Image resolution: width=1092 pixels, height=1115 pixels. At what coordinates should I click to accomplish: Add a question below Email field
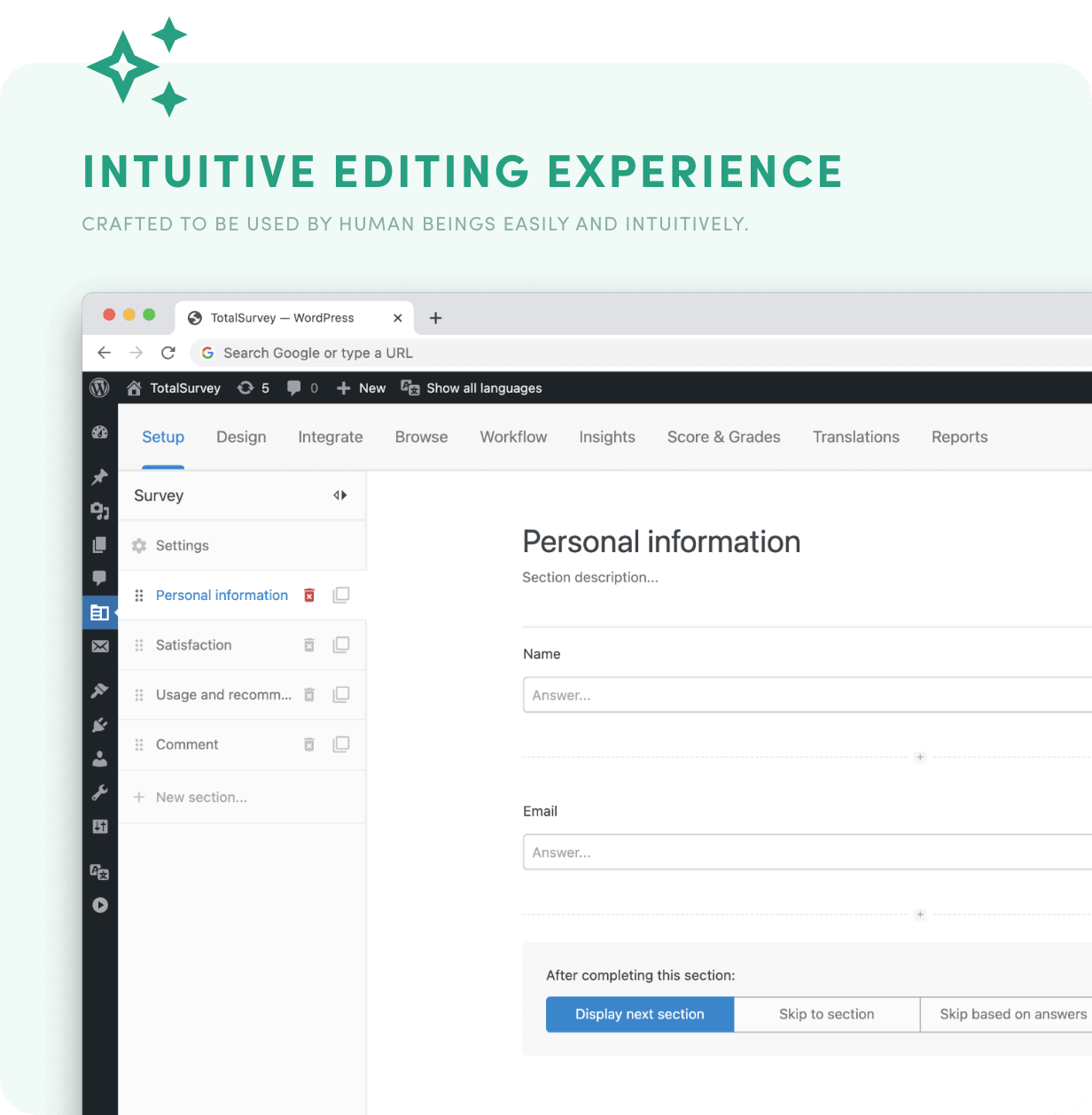point(920,915)
